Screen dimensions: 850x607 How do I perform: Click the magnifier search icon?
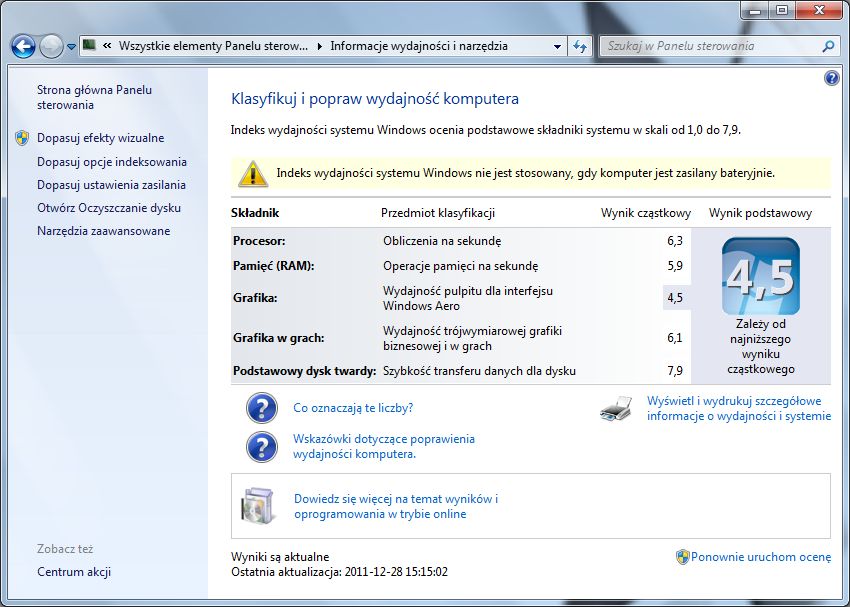coord(828,47)
